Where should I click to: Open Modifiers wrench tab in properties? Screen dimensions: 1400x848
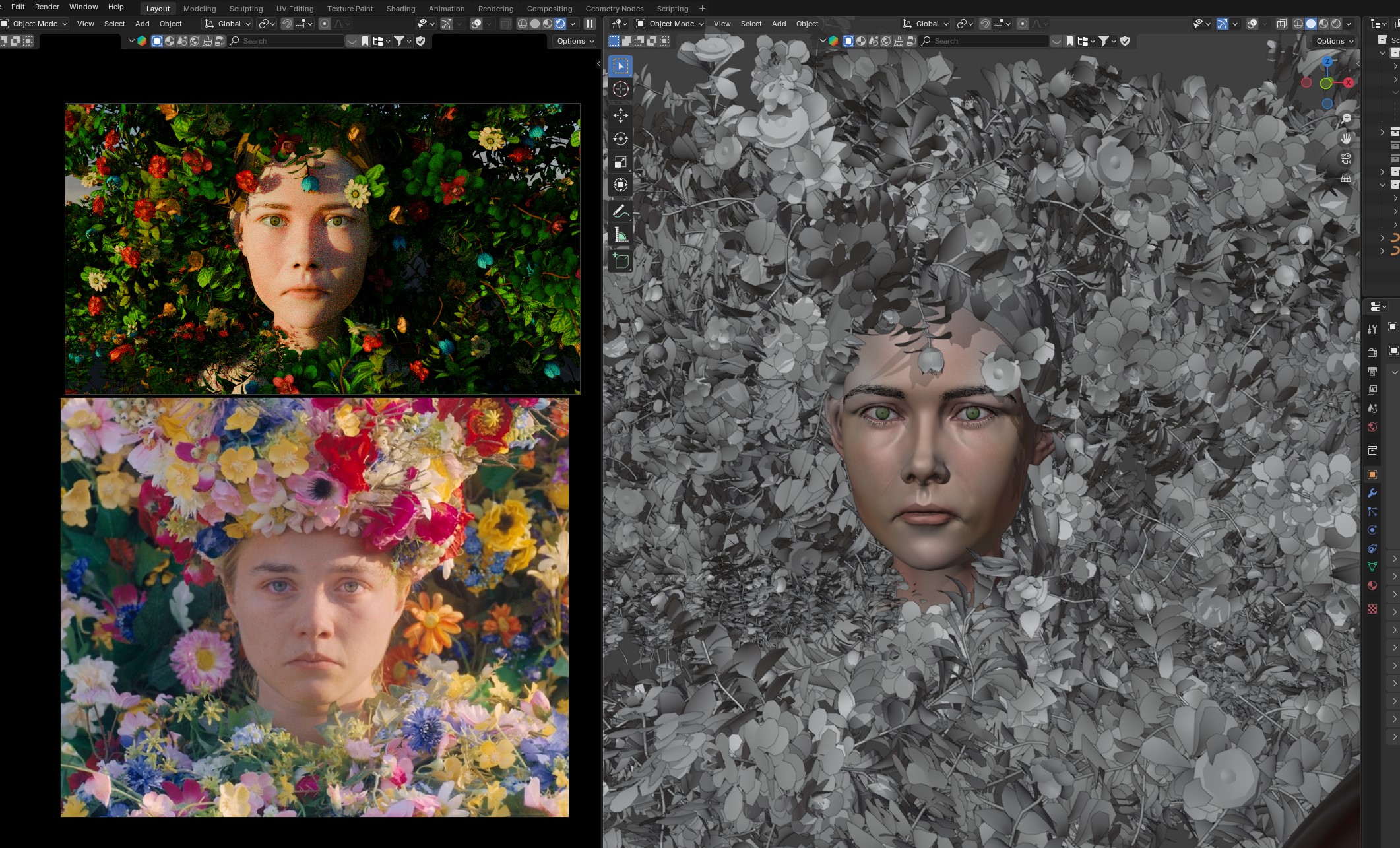click(x=1372, y=493)
